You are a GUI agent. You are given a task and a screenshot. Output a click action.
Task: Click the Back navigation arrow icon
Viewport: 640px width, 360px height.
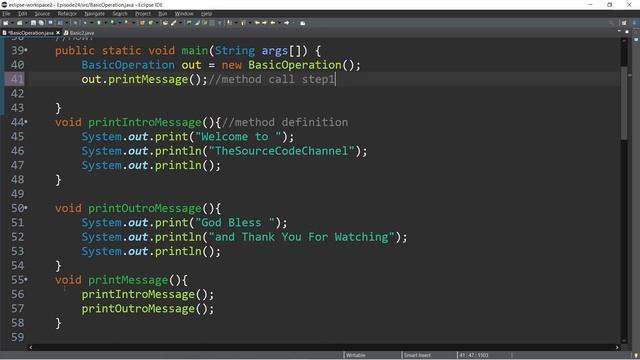[272, 23]
